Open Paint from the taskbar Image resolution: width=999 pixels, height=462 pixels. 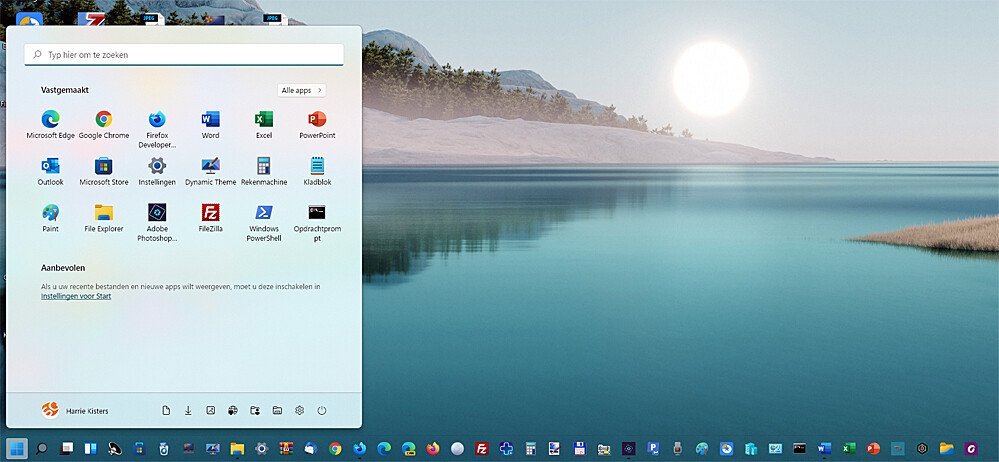click(701, 449)
